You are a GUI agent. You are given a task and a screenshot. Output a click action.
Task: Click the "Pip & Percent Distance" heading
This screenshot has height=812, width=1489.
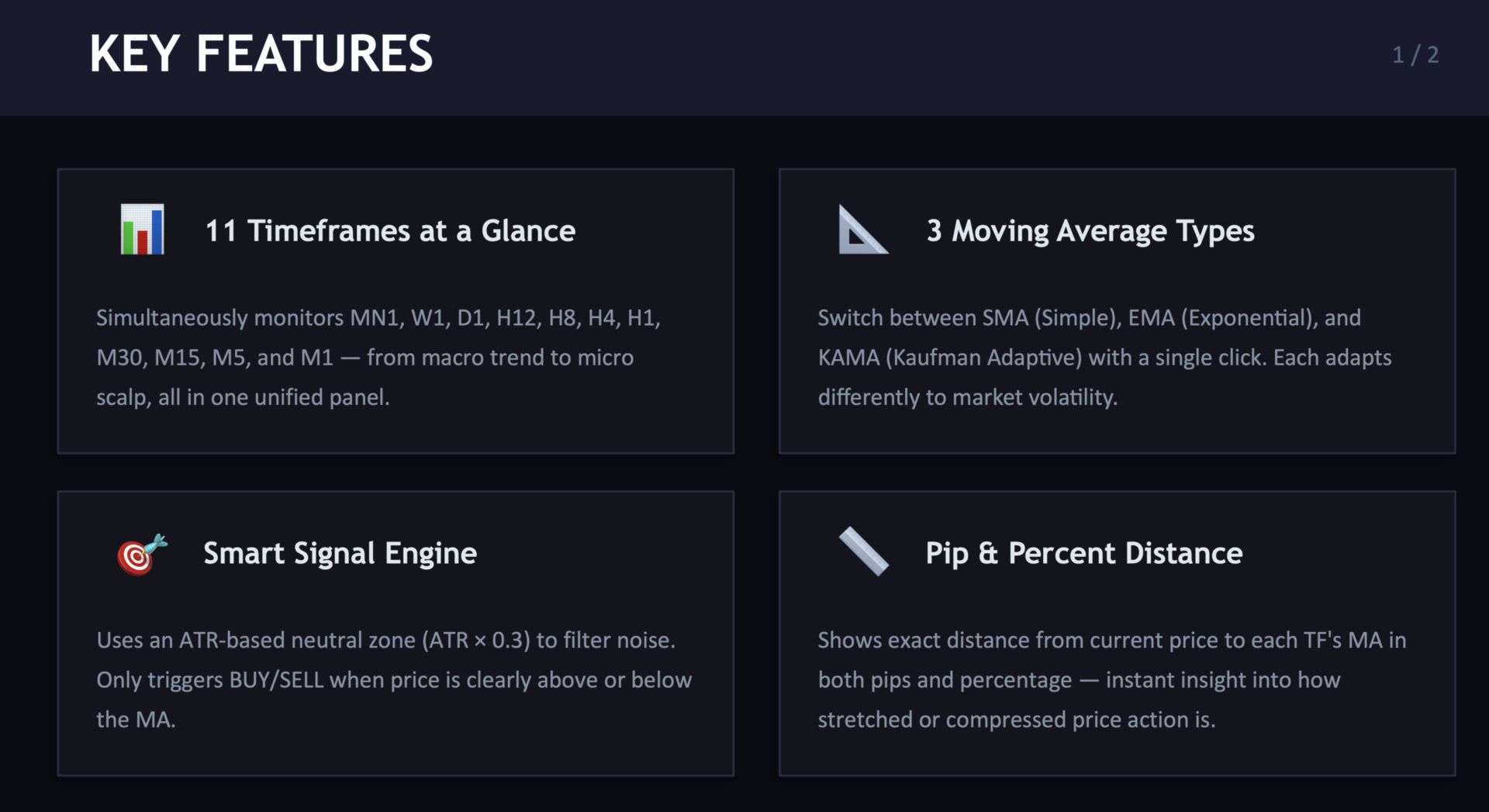pos(1083,554)
